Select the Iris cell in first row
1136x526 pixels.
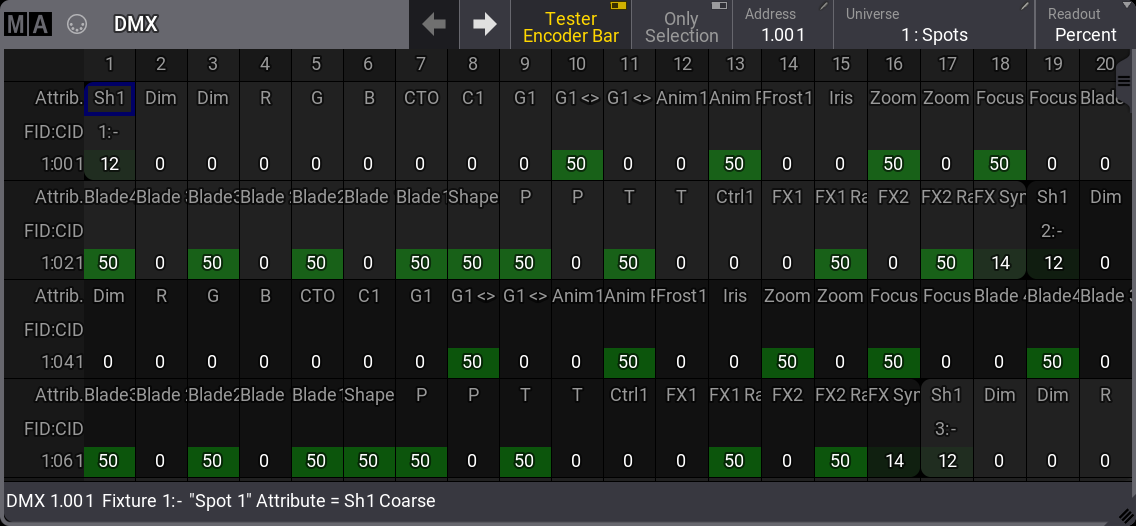840,98
